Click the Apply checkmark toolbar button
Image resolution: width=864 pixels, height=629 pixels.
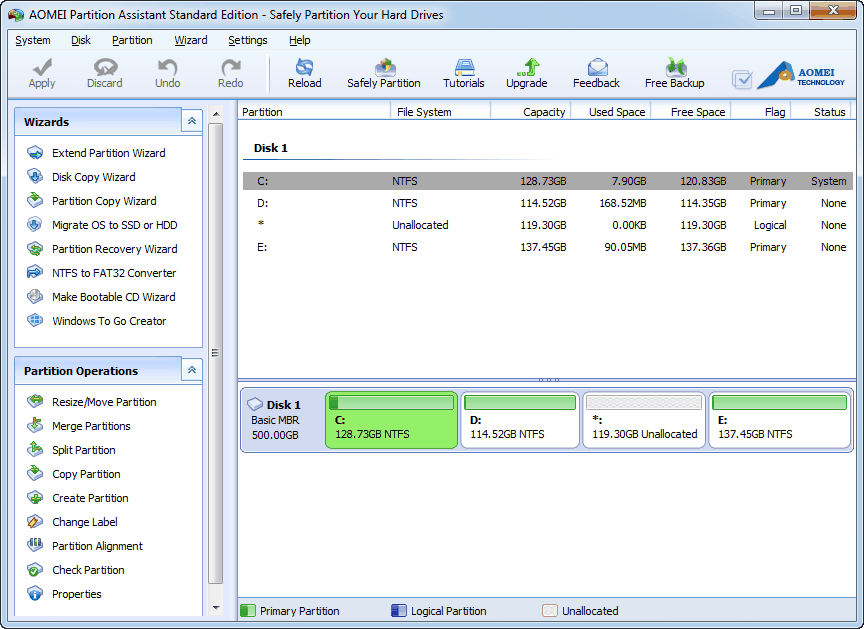(x=42, y=73)
